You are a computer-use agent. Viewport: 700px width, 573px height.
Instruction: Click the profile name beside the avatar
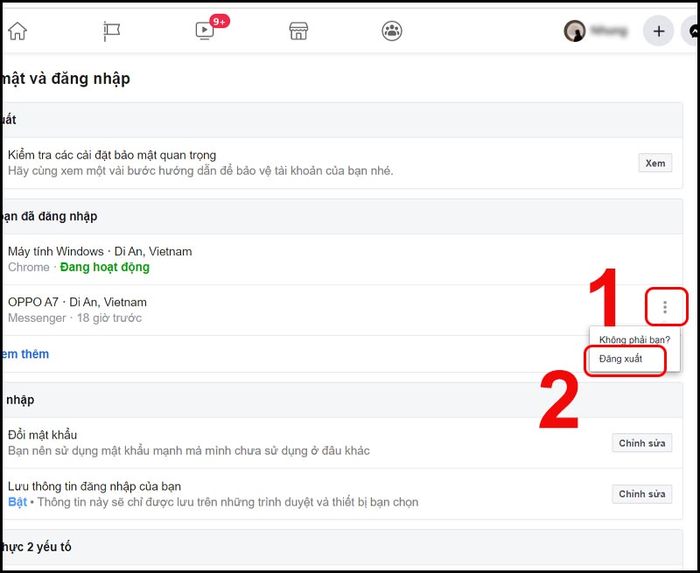(609, 31)
